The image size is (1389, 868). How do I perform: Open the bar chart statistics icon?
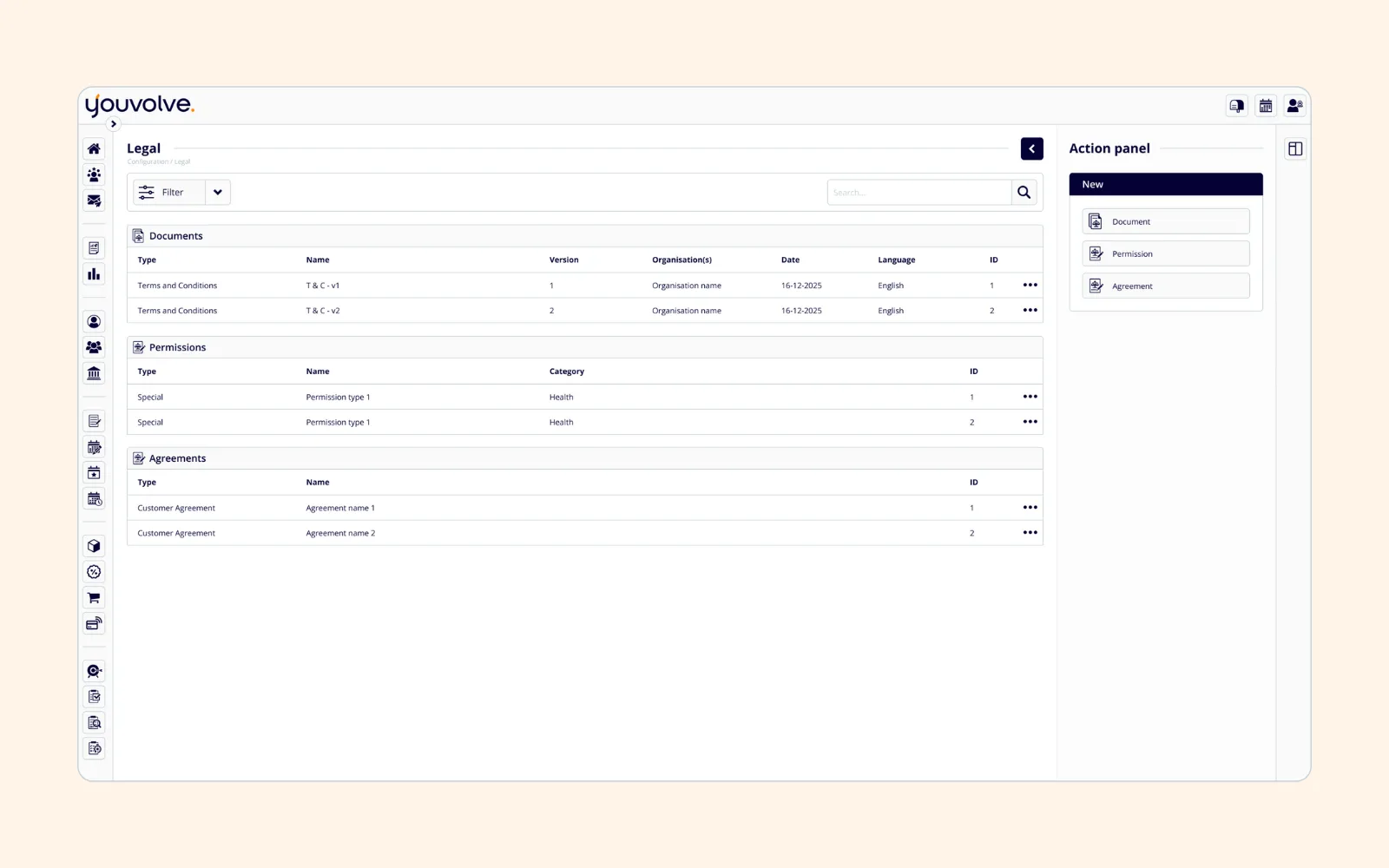[x=94, y=274]
